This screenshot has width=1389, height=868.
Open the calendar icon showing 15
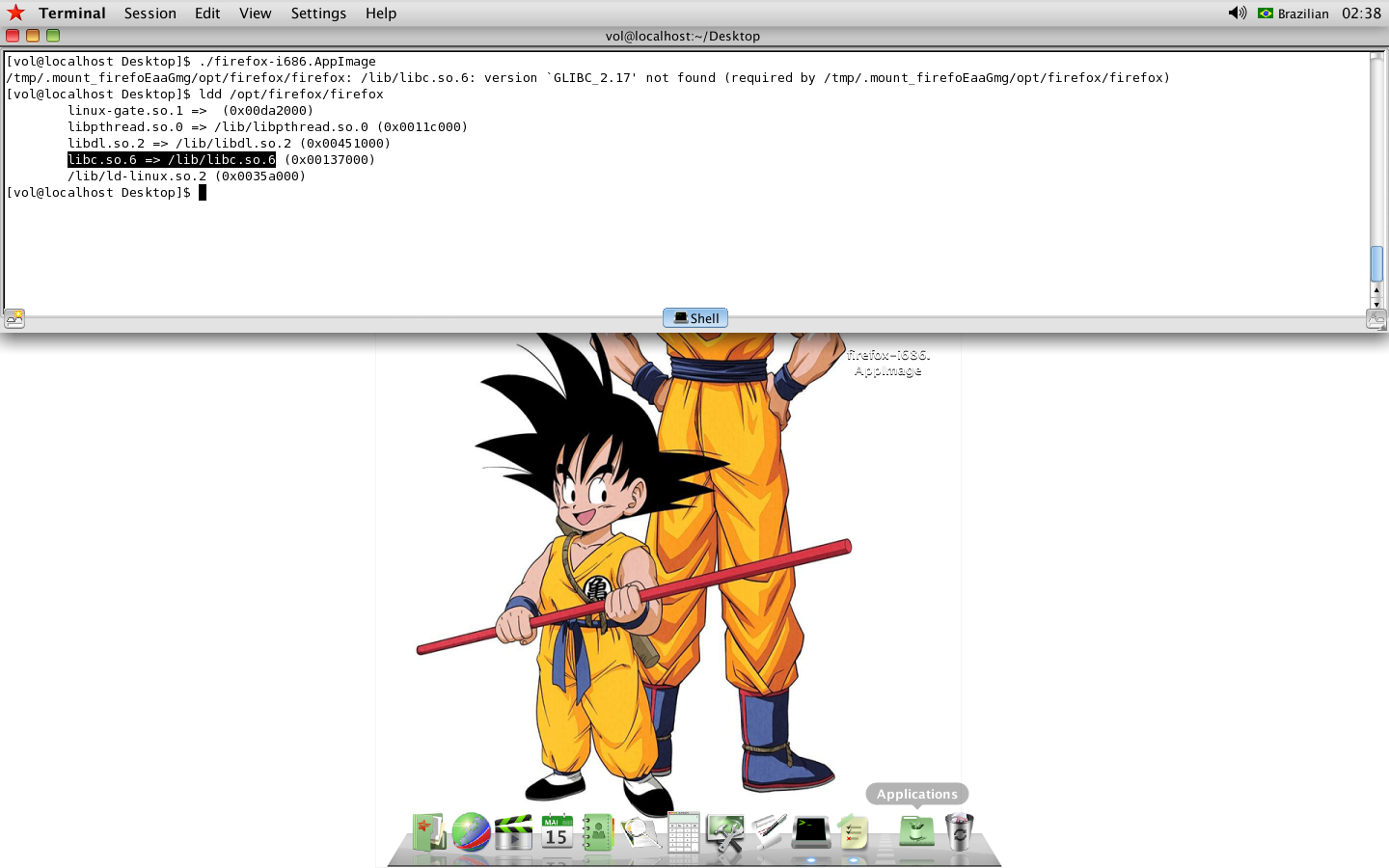[556, 831]
